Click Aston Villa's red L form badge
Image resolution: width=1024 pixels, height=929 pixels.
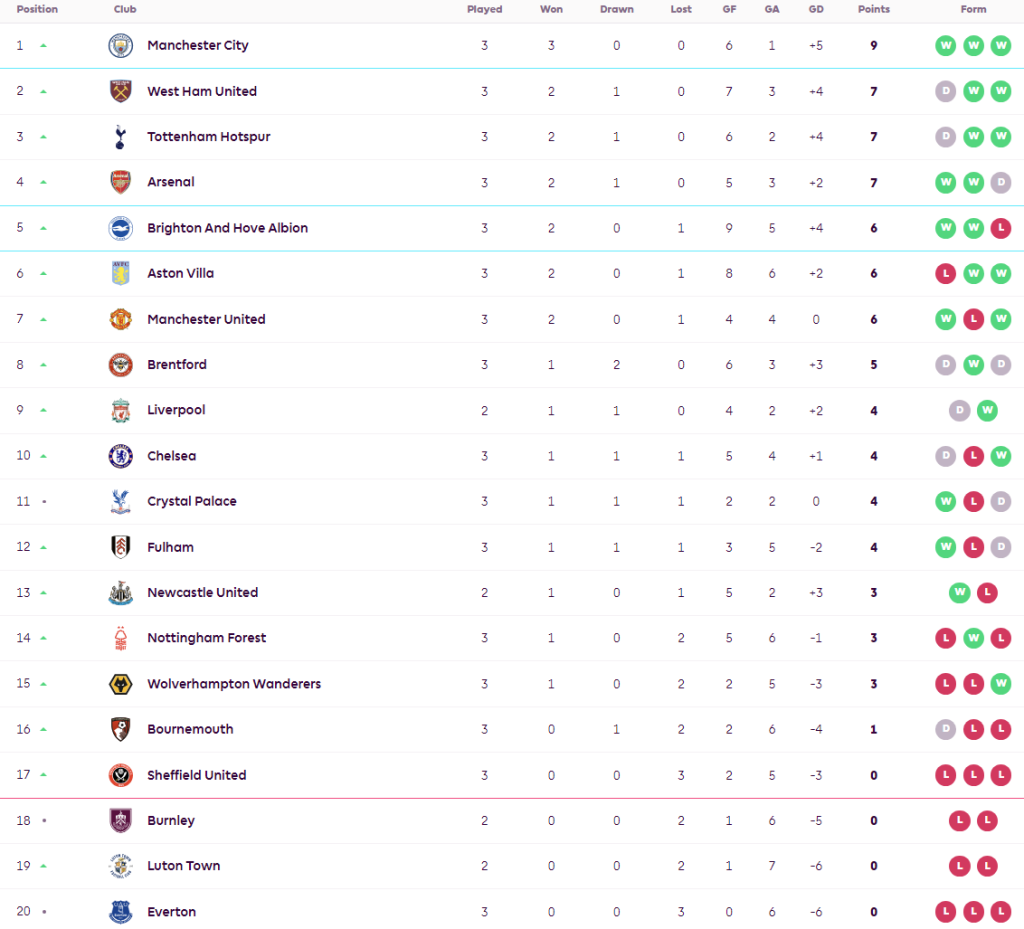pos(945,273)
